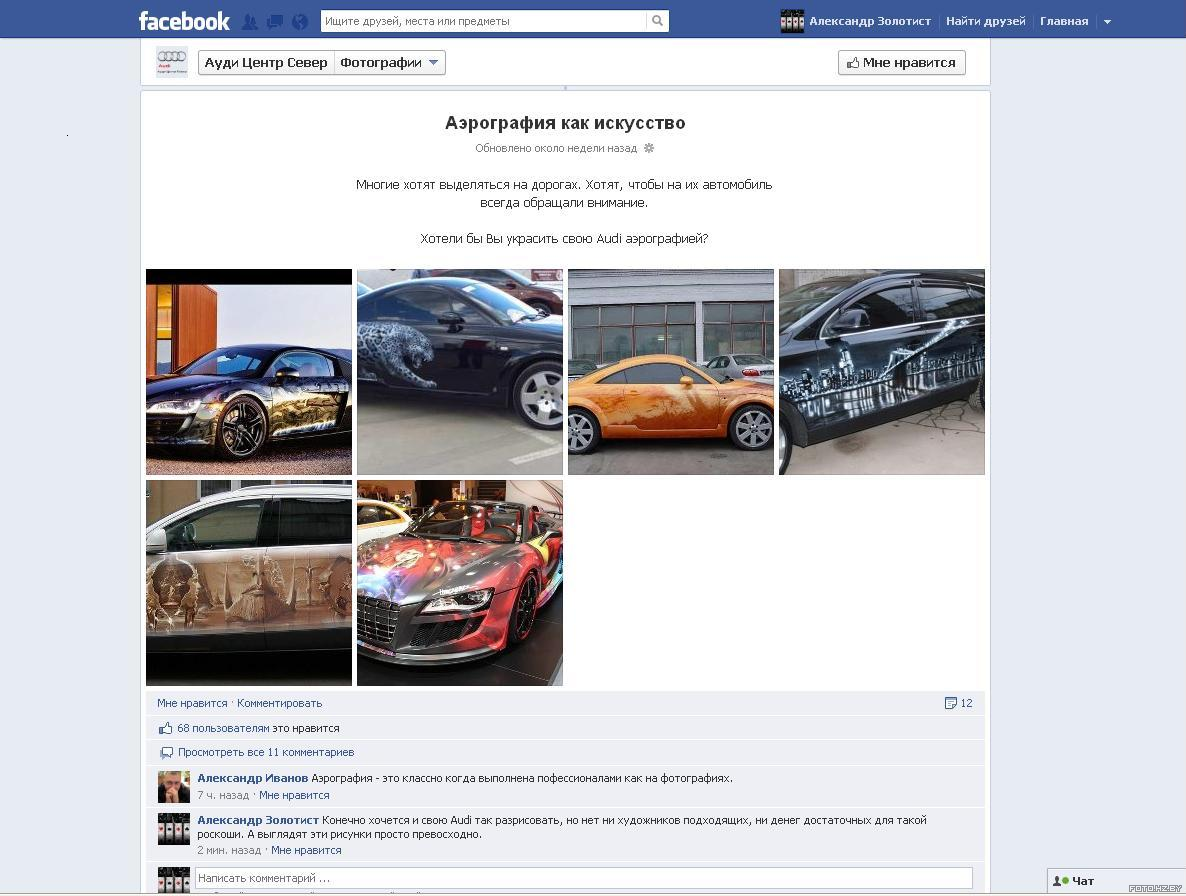Click Комментировать under the album
Viewport: 1186px width, 896px height.
point(279,703)
